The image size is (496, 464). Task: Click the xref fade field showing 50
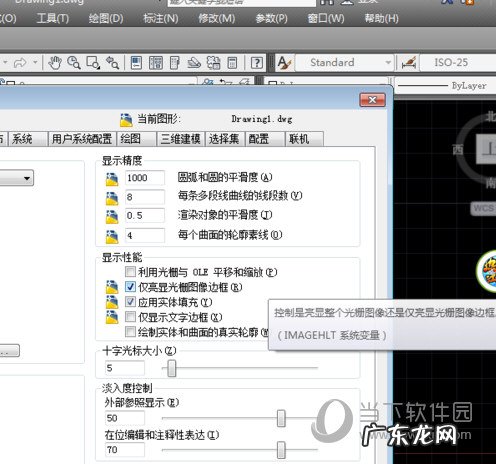click(125, 418)
